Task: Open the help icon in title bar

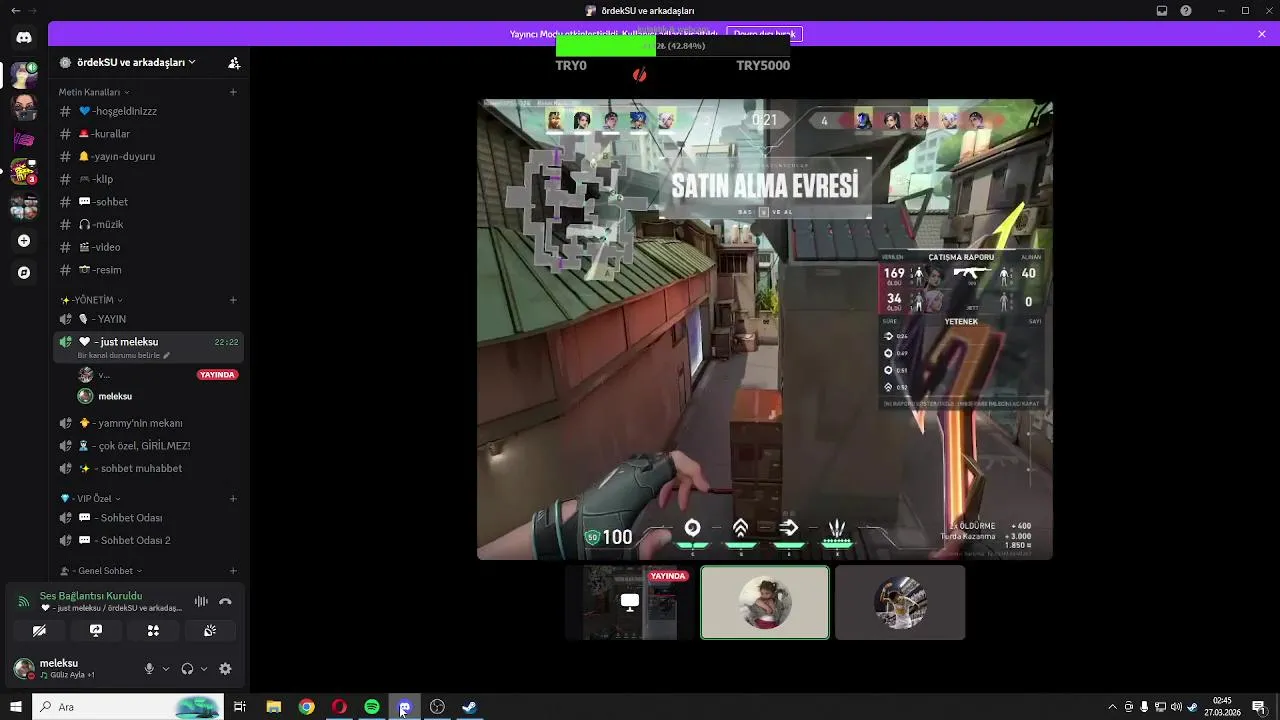Action: click(x=1186, y=11)
